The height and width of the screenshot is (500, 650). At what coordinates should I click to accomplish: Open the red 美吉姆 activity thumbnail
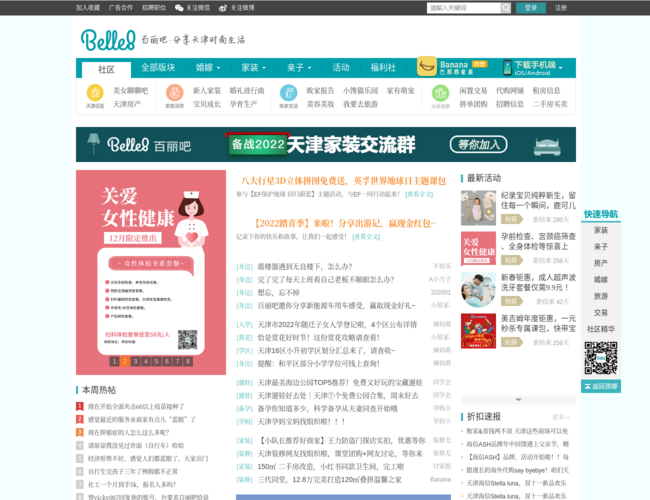tap(478, 331)
